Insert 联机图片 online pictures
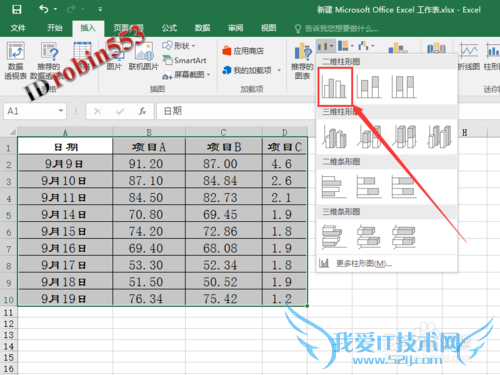The width and height of the screenshot is (500, 375). [x=144, y=57]
